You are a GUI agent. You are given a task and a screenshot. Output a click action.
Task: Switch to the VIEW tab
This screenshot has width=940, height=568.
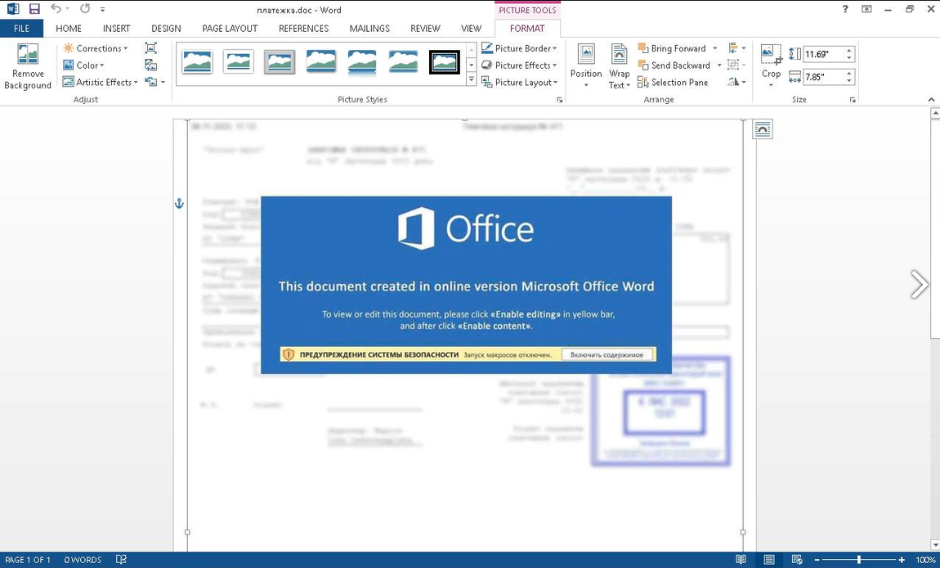[471, 28]
